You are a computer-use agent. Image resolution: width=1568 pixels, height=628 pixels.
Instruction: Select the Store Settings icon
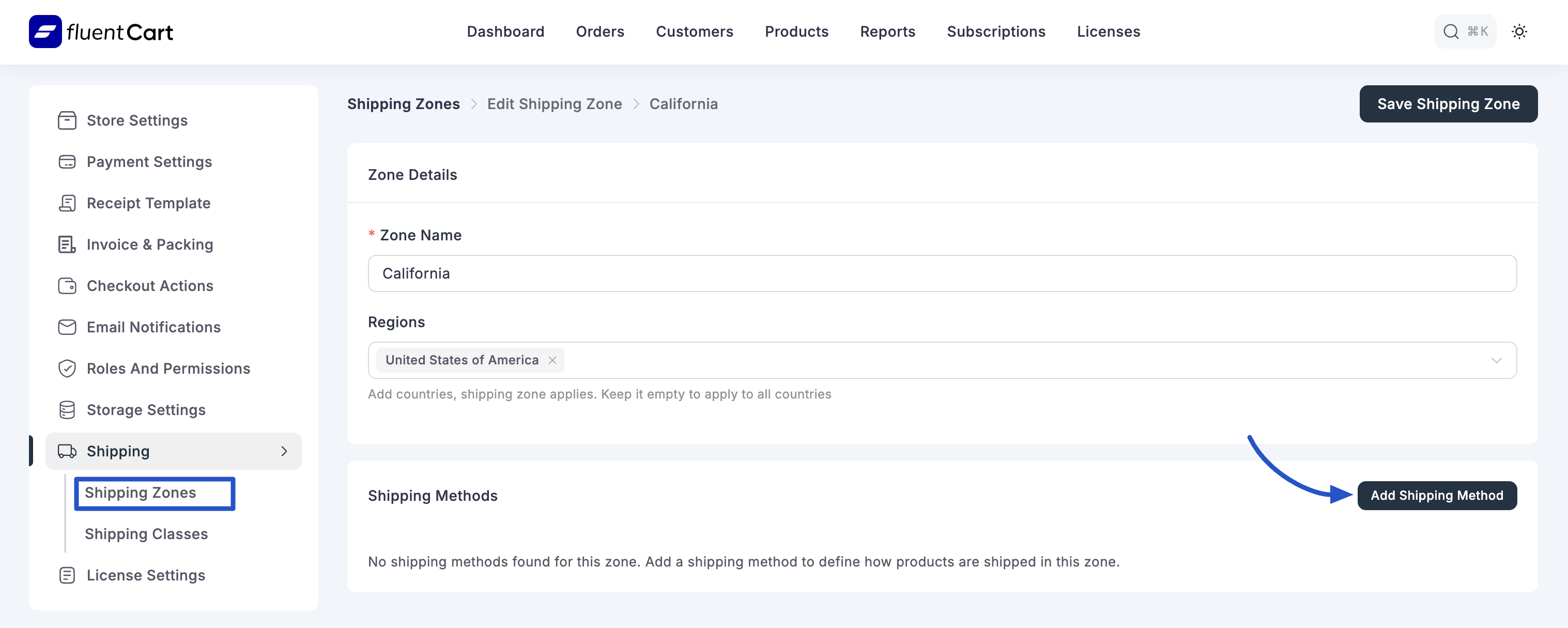pyautogui.click(x=67, y=120)
